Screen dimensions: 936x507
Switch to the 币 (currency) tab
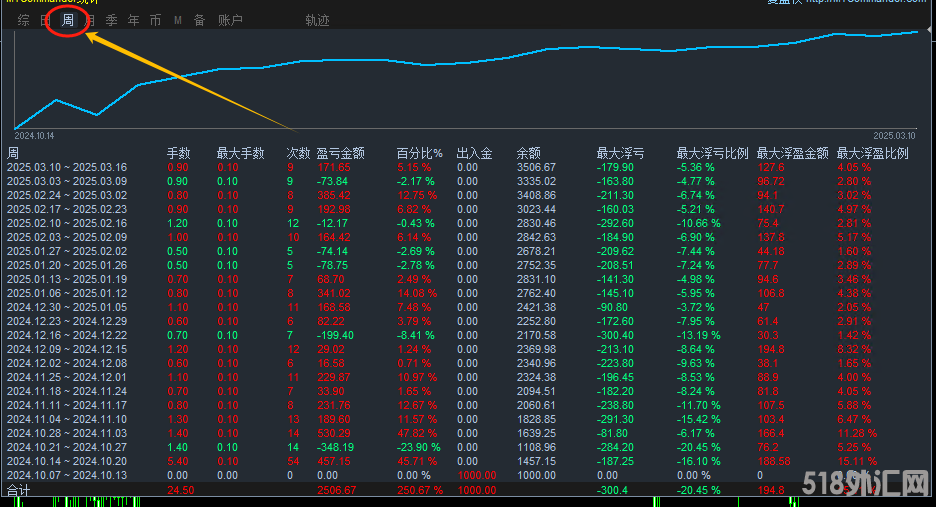point(155,20)
